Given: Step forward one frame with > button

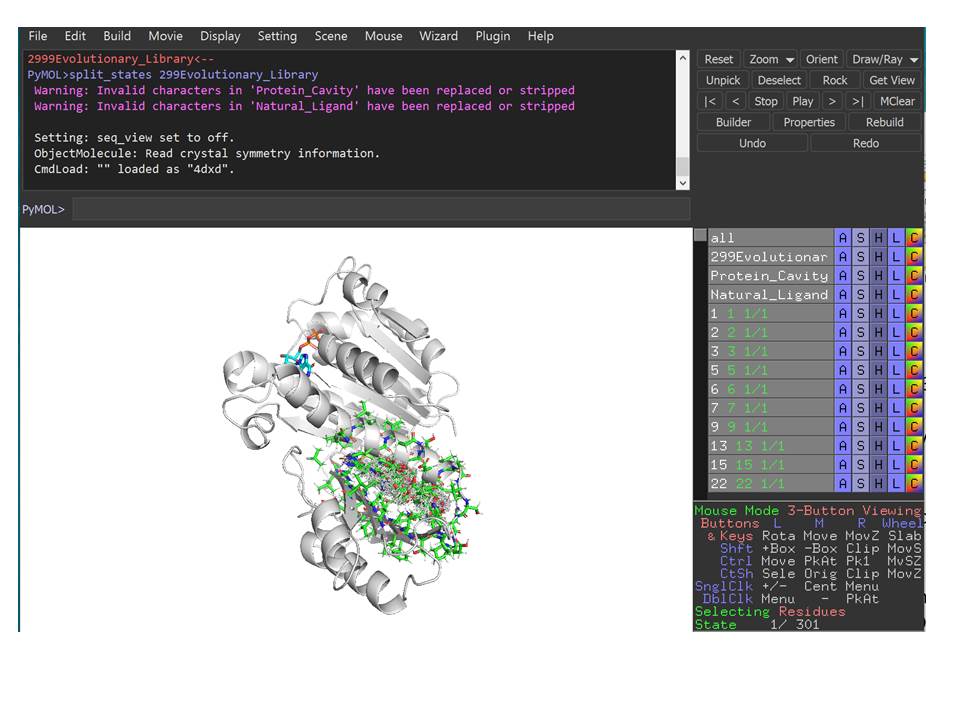Looking at the screenshot, I should [832, 101].
